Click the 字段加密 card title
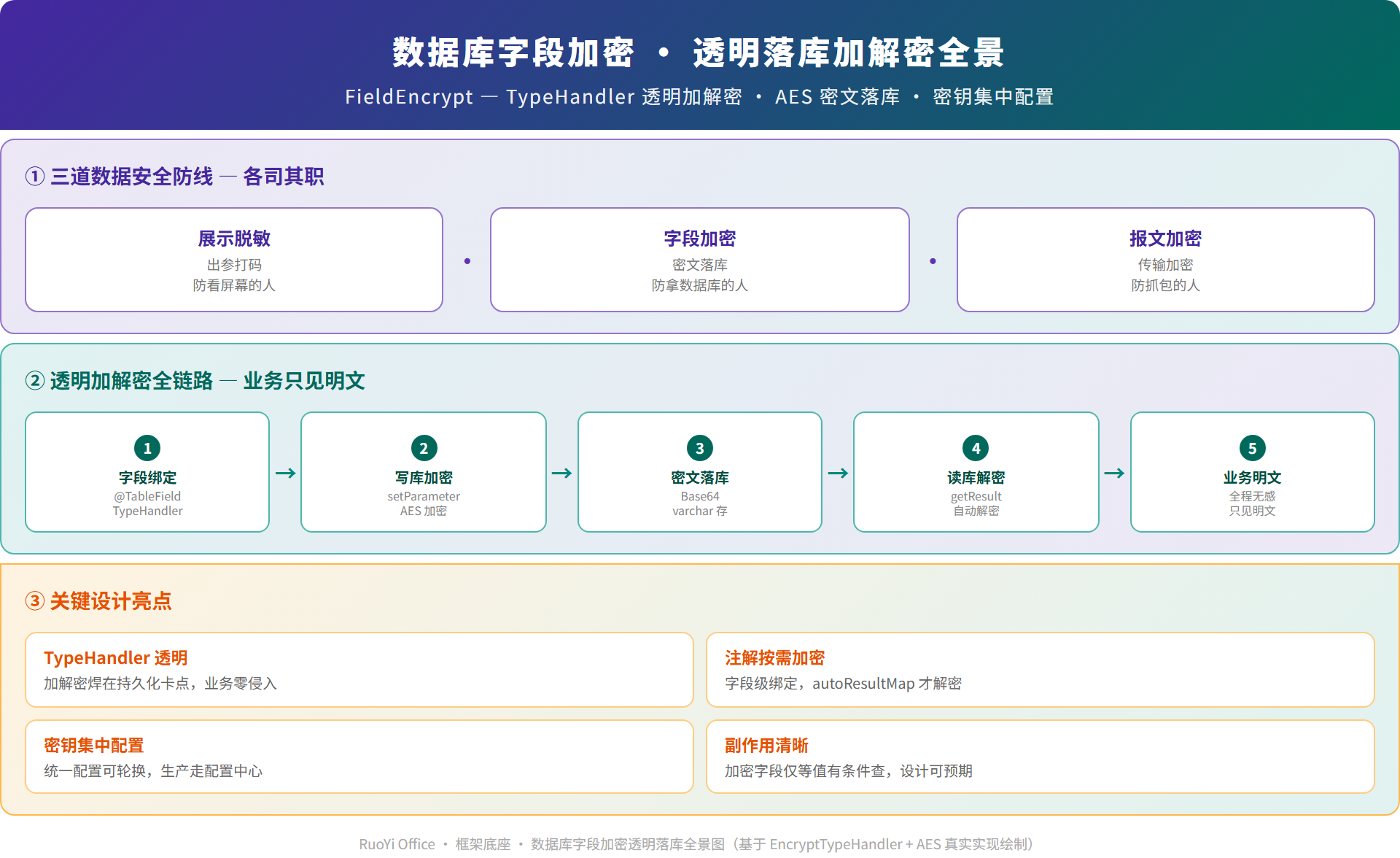This screenshot has height=858, width=1400. (x=700, y=239)
